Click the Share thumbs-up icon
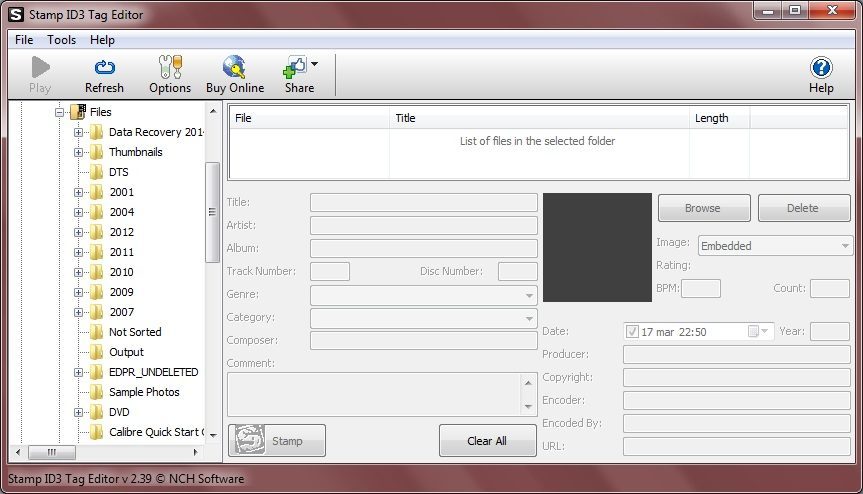This screenshot has height=494, width=863. [x=294, y=67]
